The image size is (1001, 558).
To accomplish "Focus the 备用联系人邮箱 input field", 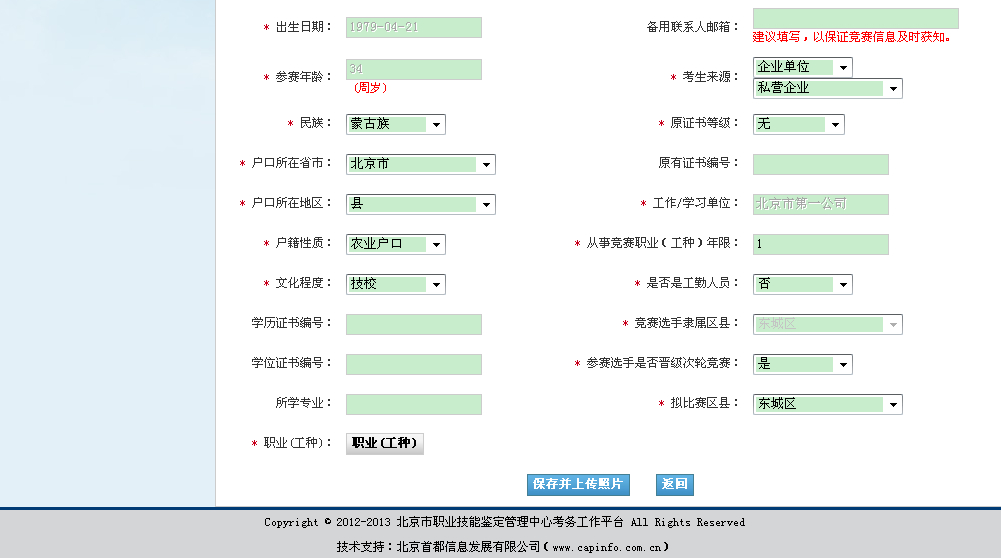I will click(855, 18).
